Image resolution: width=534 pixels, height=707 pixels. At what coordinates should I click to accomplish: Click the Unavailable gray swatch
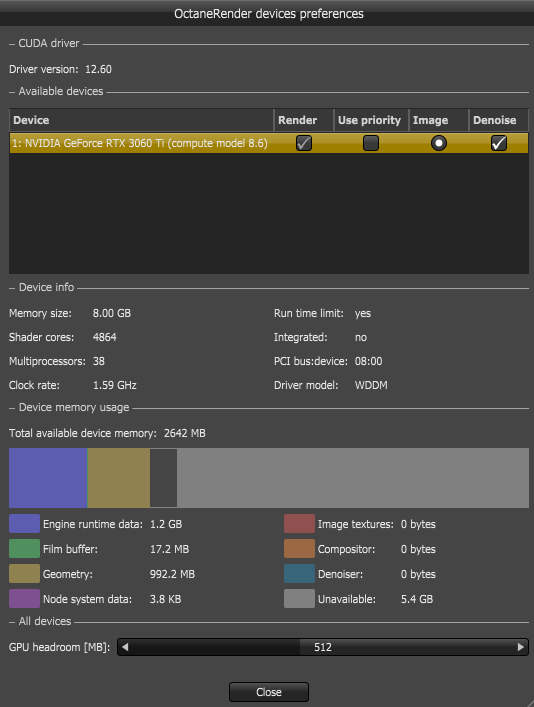click(299, 599)
